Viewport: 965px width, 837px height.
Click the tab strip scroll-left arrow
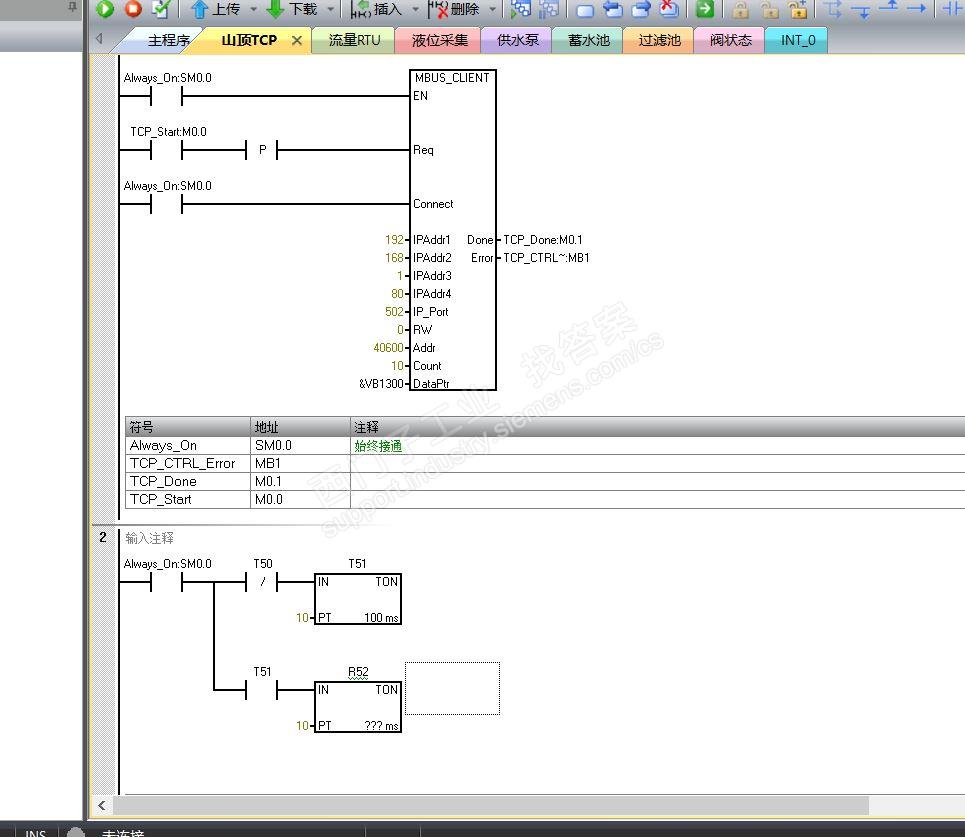point(99,39)
